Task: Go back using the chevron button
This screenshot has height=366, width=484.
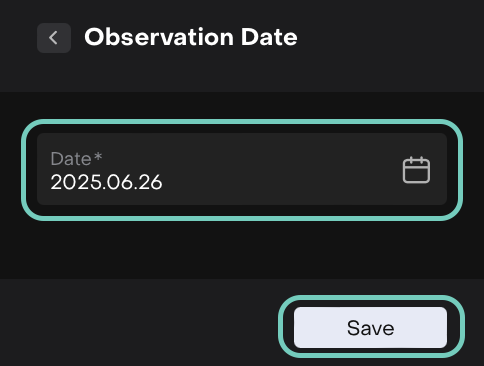Action: pos(54,38)
